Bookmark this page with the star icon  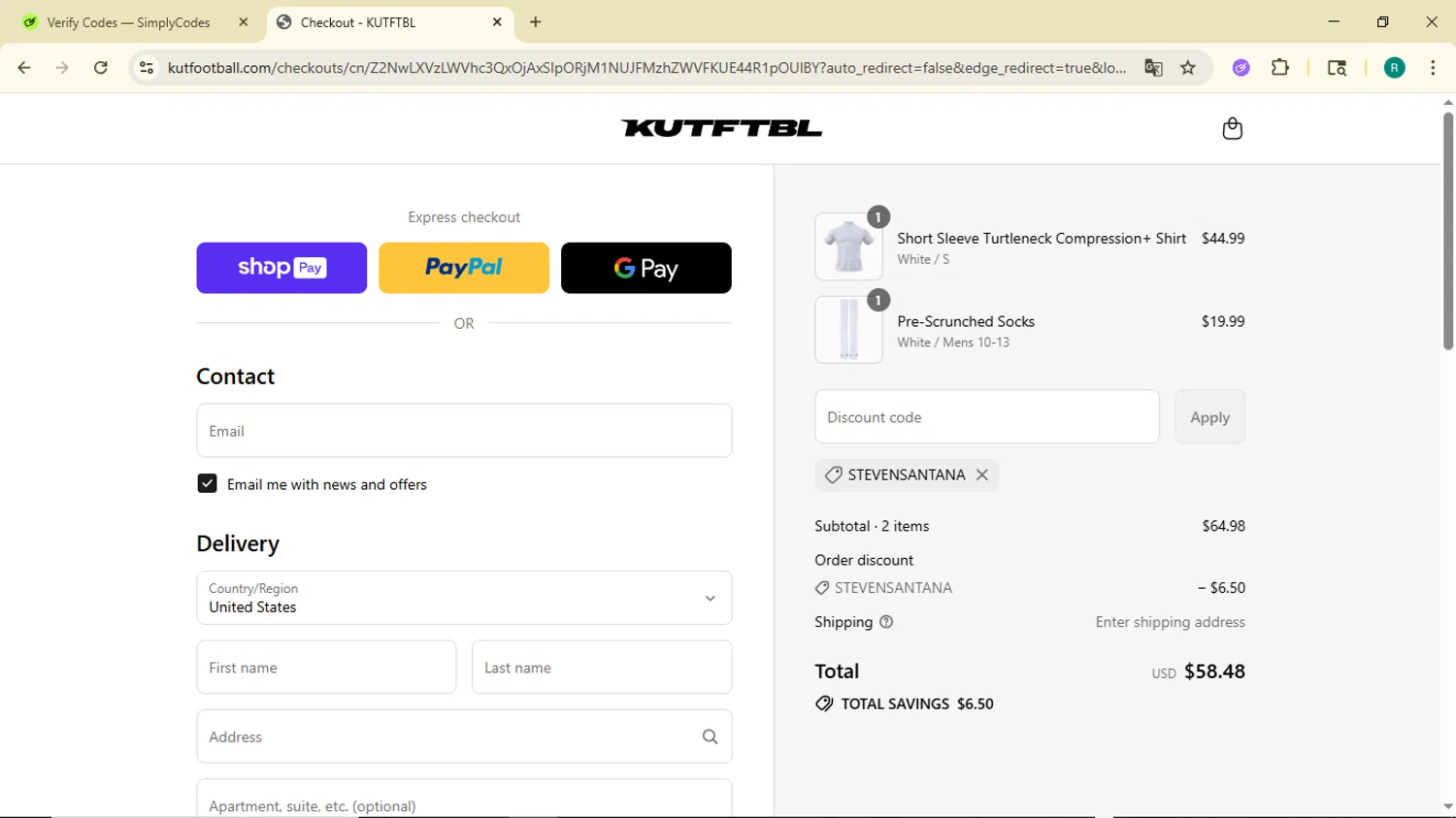click(1188, 68)
